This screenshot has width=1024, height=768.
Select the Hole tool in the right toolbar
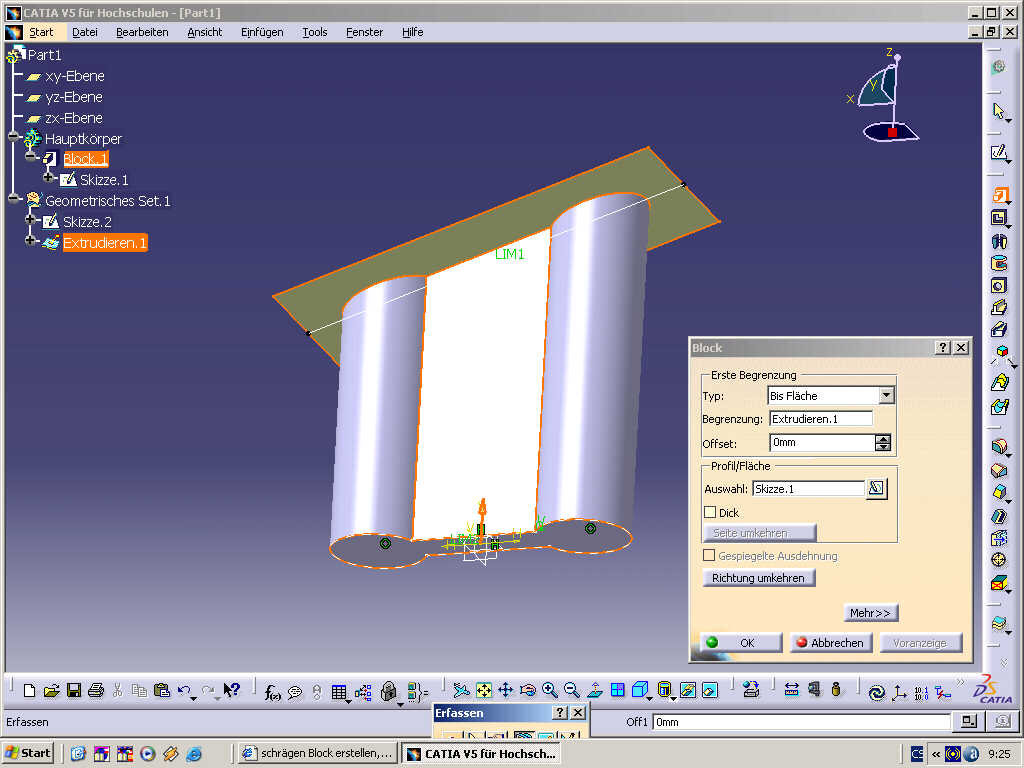click(x=999, y=285)
